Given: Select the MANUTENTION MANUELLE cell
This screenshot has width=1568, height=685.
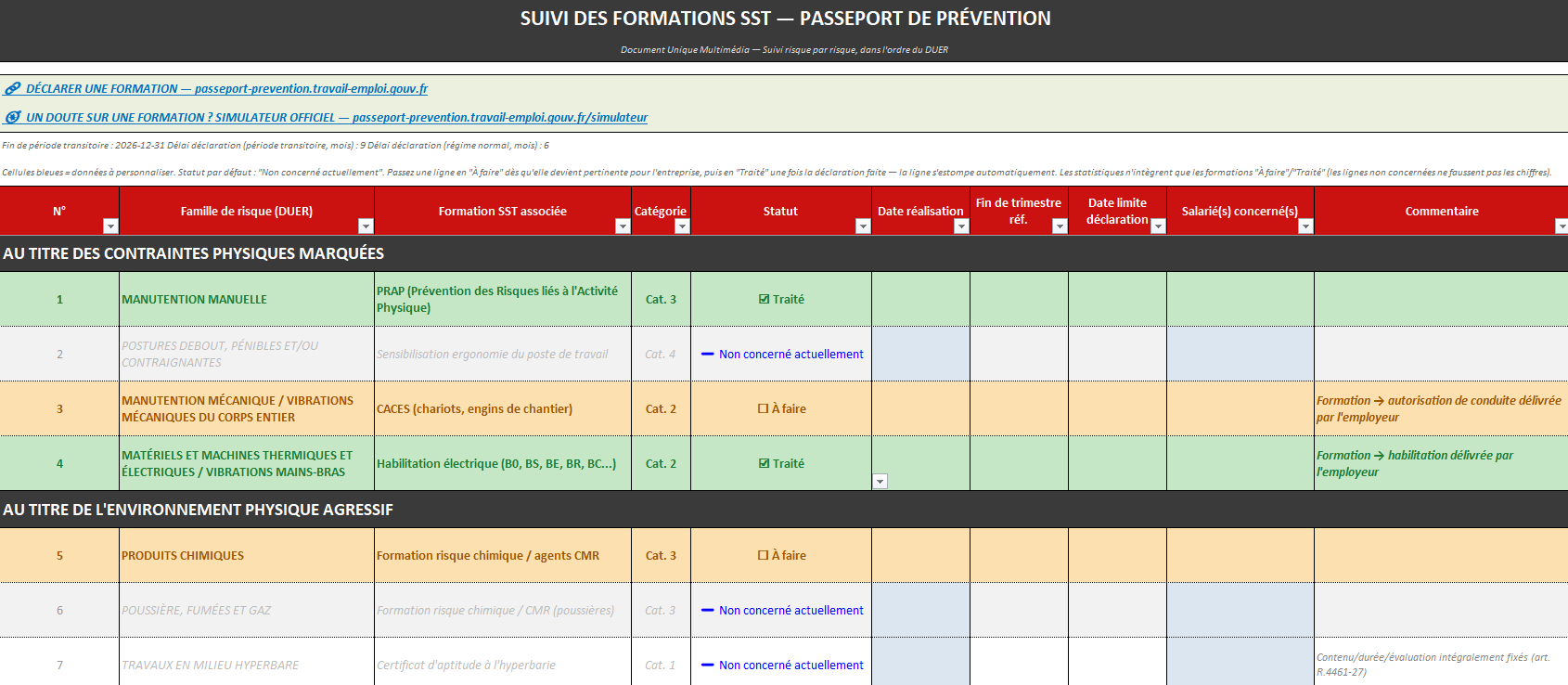Looking at the screenshot, I should [247, 299].
